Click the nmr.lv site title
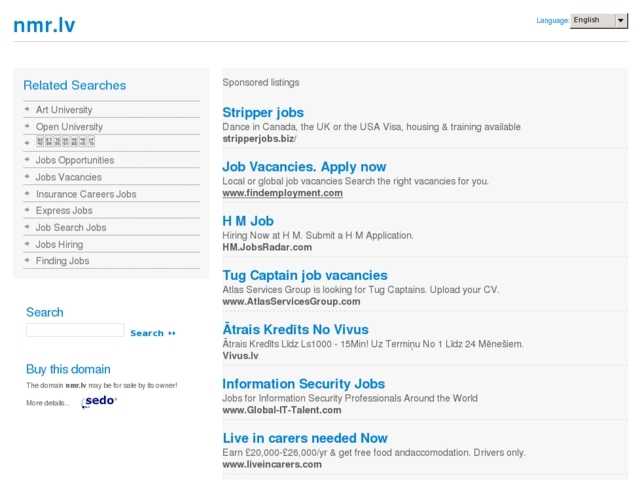 click(44, 25)
